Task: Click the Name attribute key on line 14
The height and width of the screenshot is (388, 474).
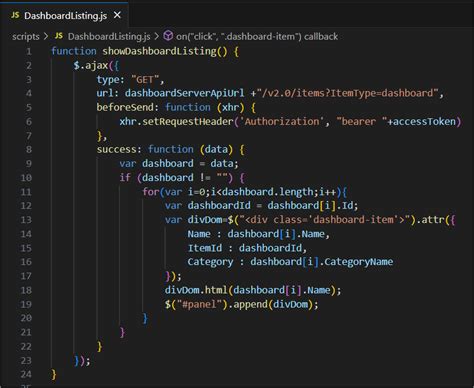Action: pos(199,234)
